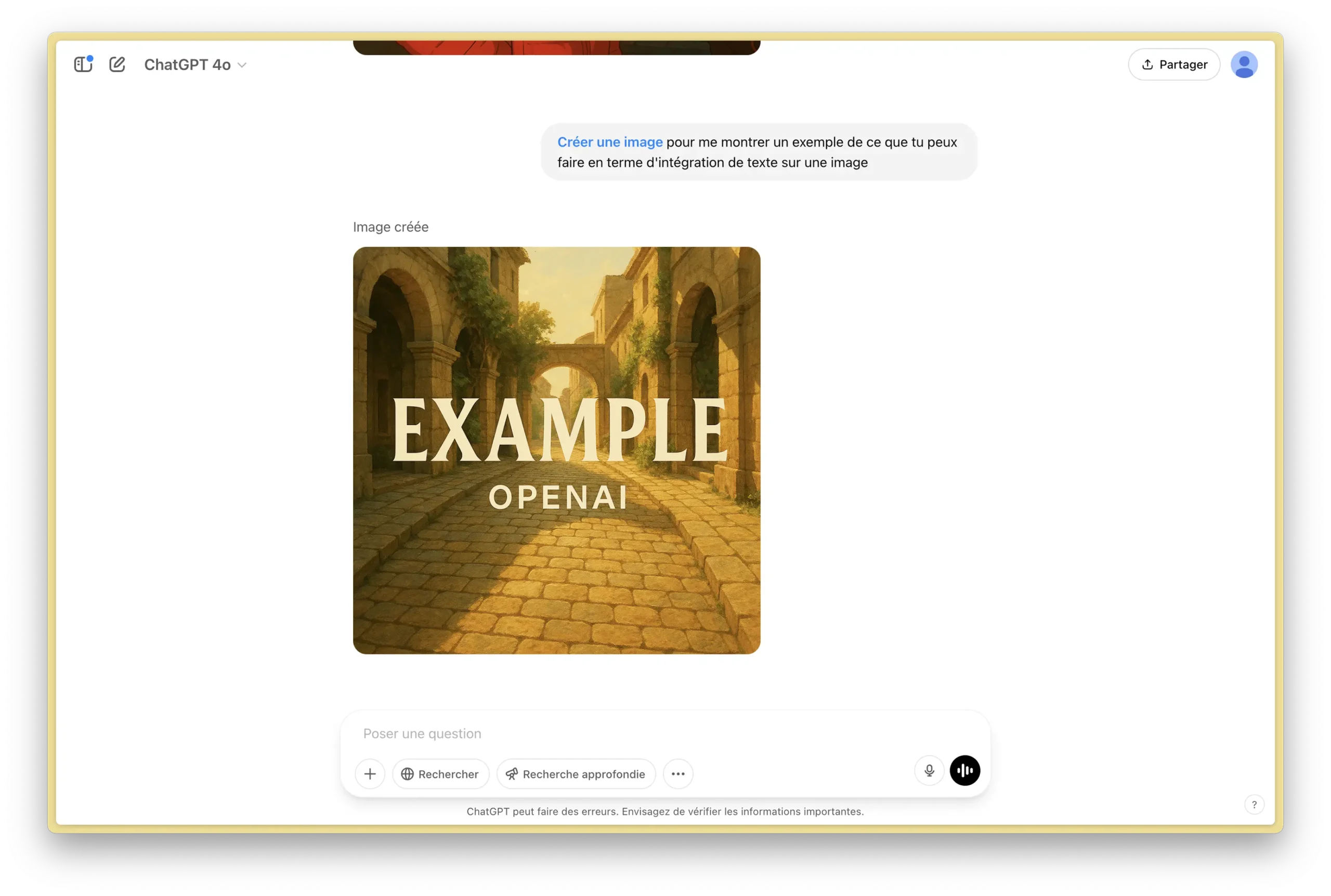Toggle Recherche approfondie deep research
The width and height of the screenshot is (1331, 896).
click(576, 774)
